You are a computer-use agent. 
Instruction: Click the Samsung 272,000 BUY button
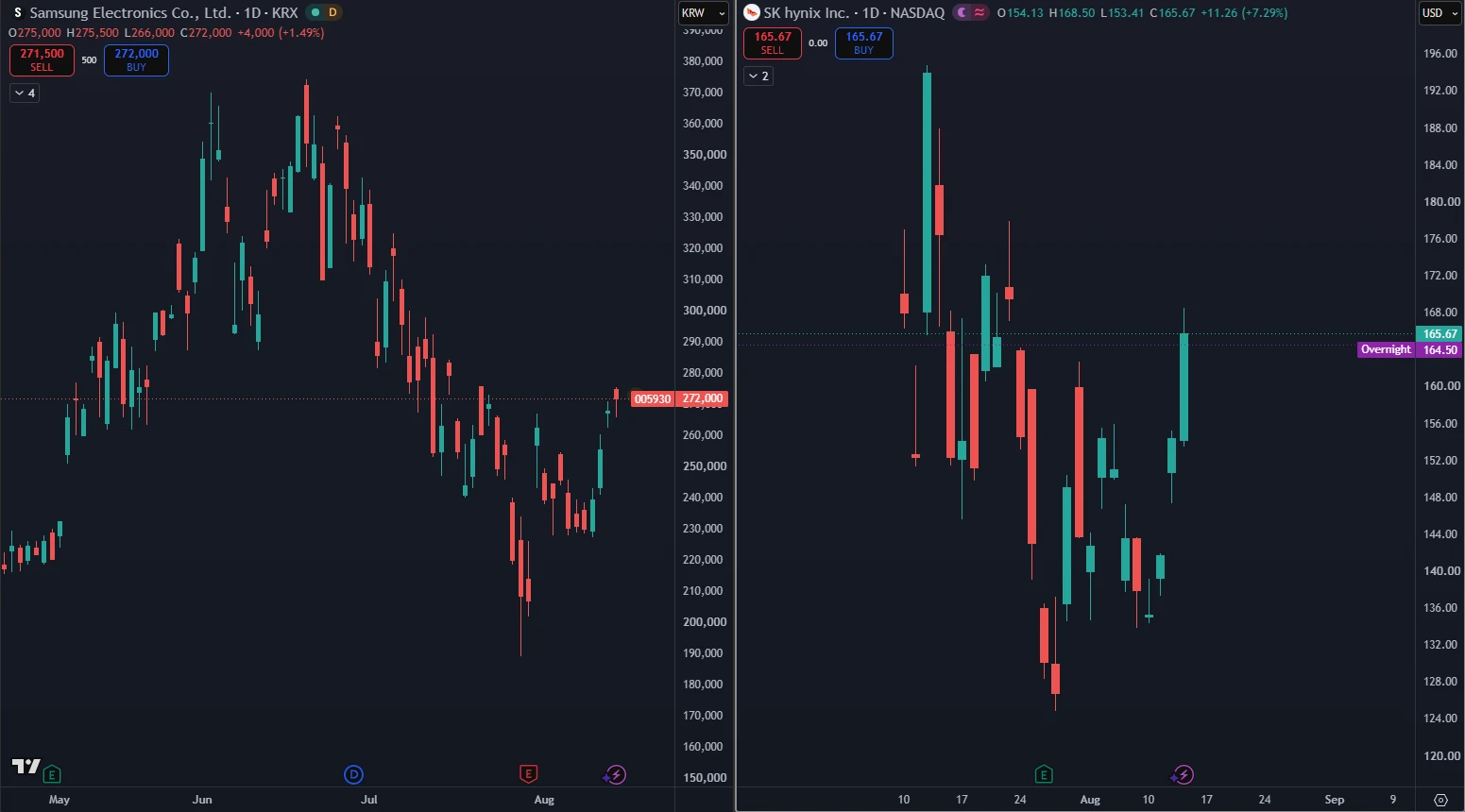coord(136,60)
